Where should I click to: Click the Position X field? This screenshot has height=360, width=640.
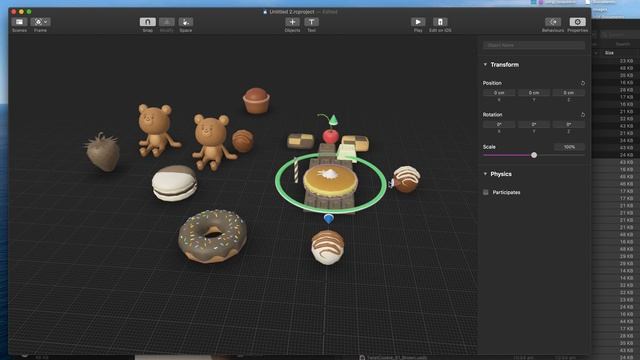point(499,93)
